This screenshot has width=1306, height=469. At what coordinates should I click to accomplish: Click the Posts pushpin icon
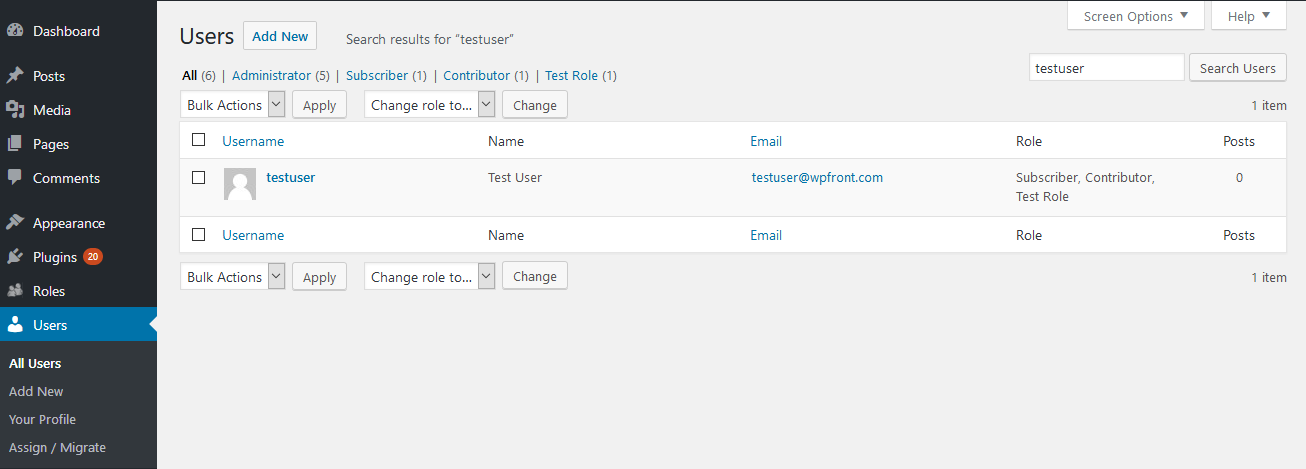[15, 76]
